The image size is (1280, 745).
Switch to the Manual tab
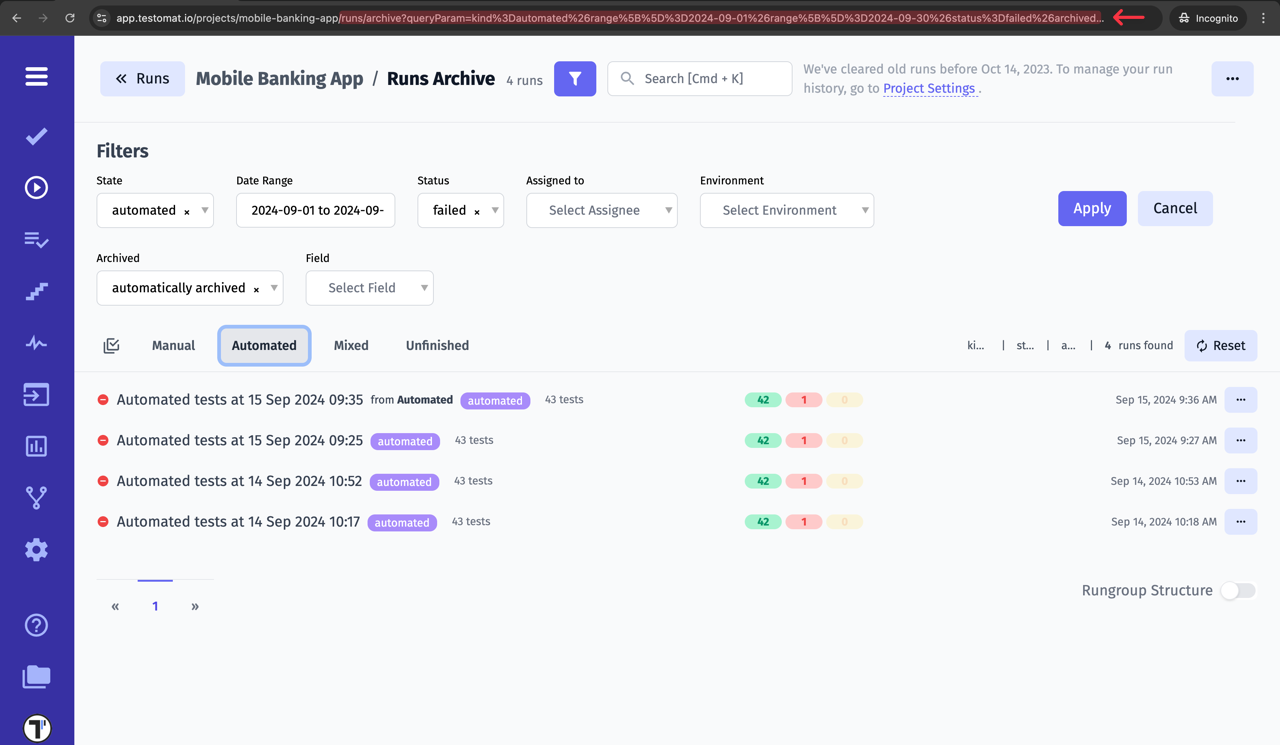173,346
